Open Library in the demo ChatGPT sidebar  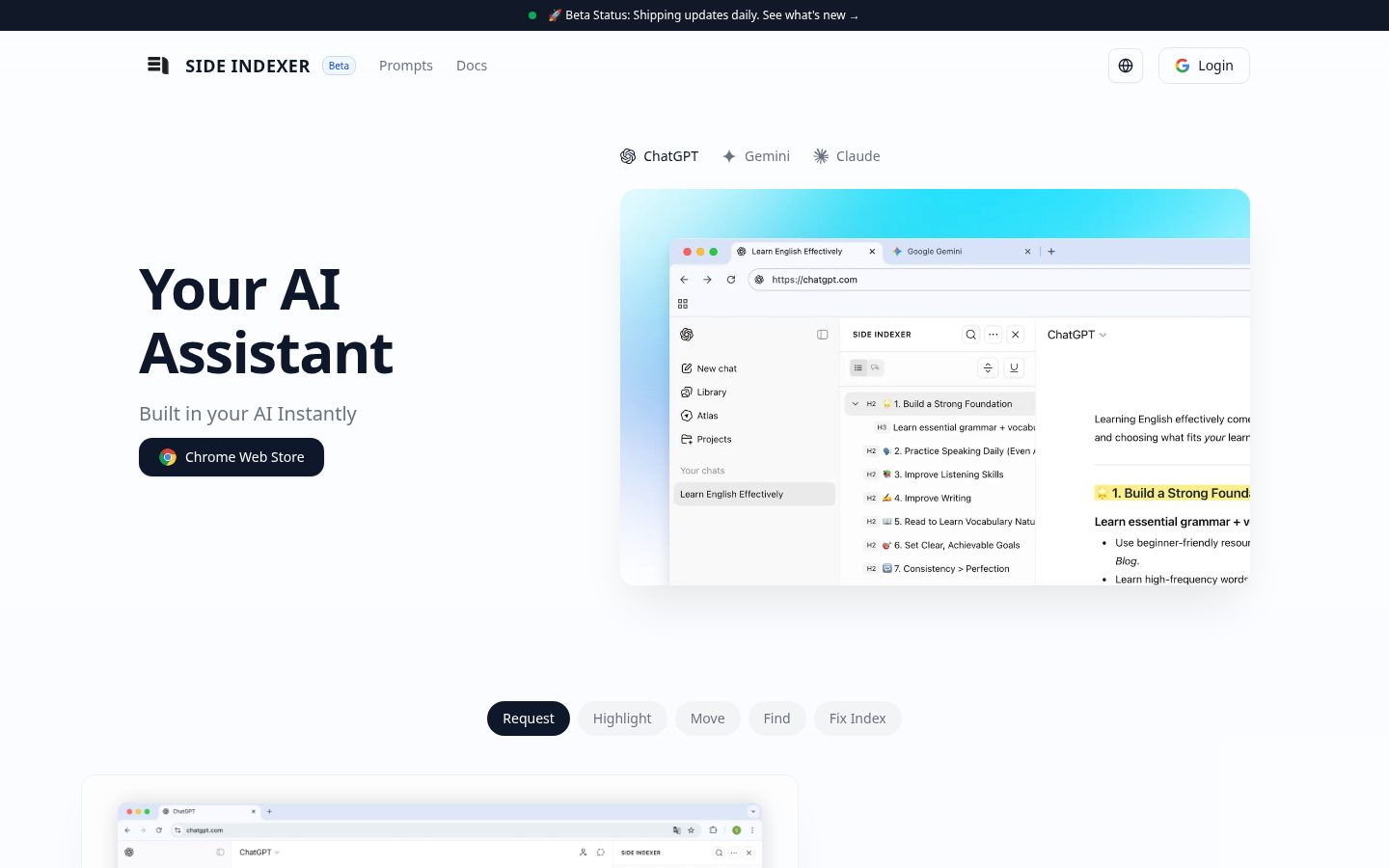704,393
